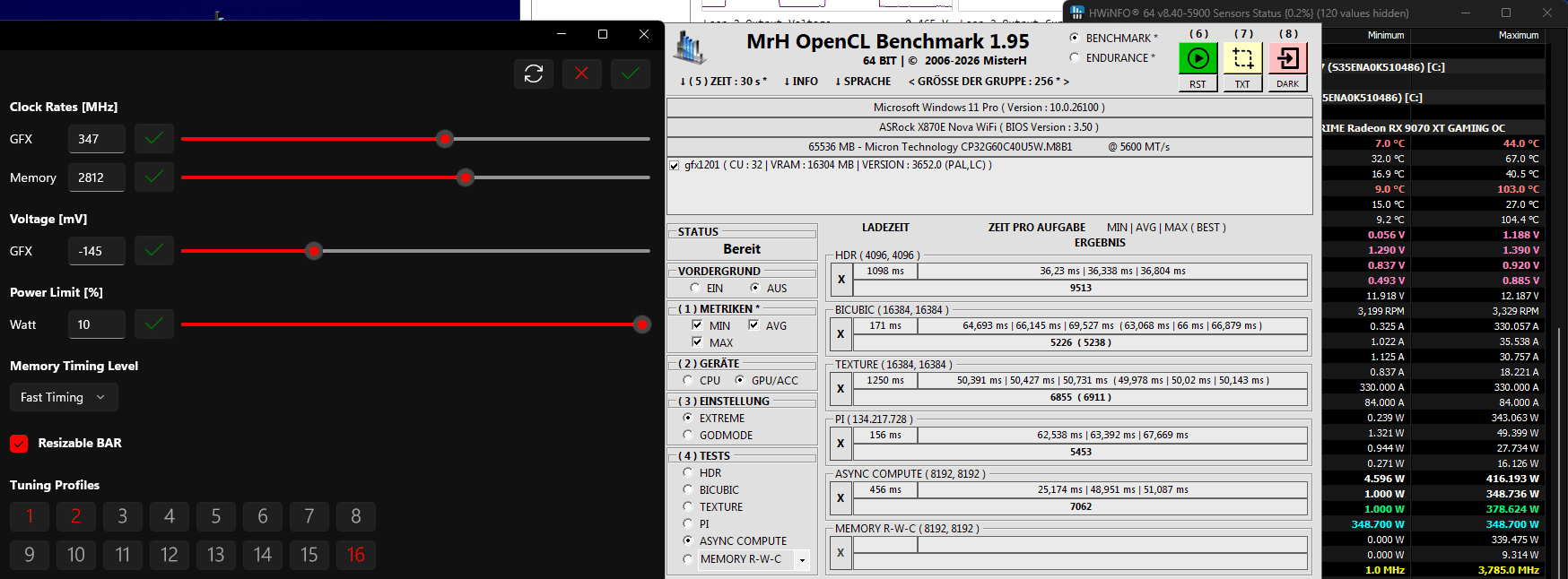Click the pink DARK mode icon

point(1287,58)
